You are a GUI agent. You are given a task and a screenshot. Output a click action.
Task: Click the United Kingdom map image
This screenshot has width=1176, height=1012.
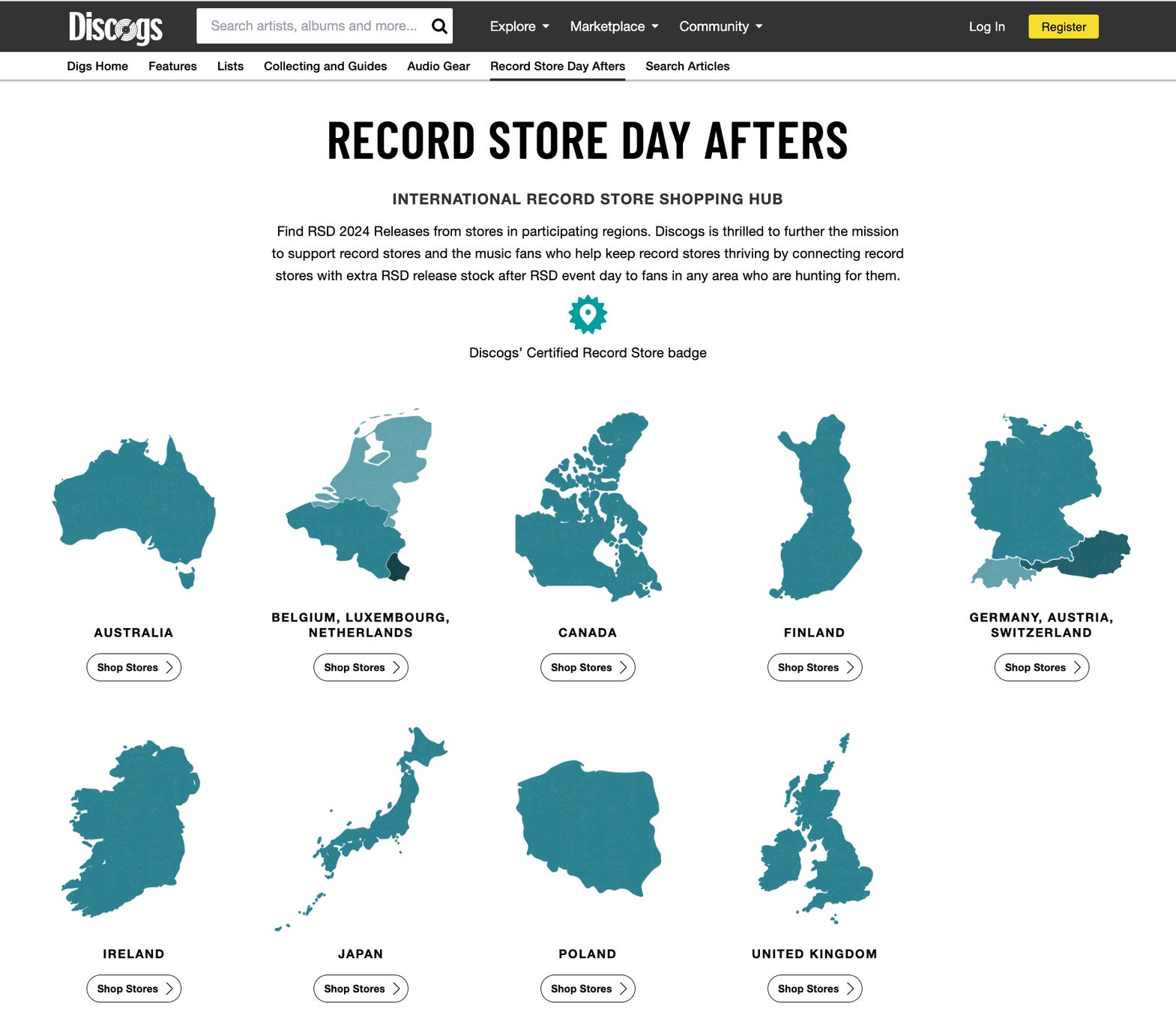coord(815,828)
